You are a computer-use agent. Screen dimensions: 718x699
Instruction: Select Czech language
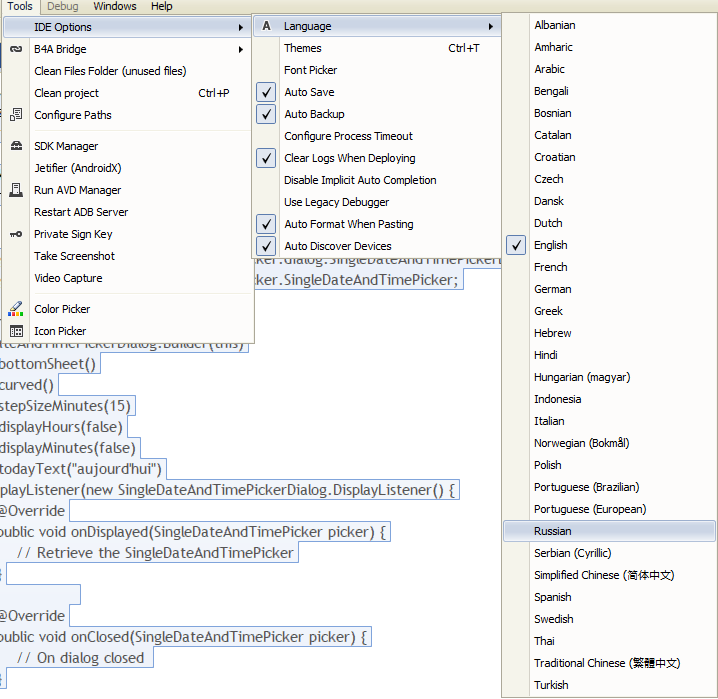(x=549, y=179)
